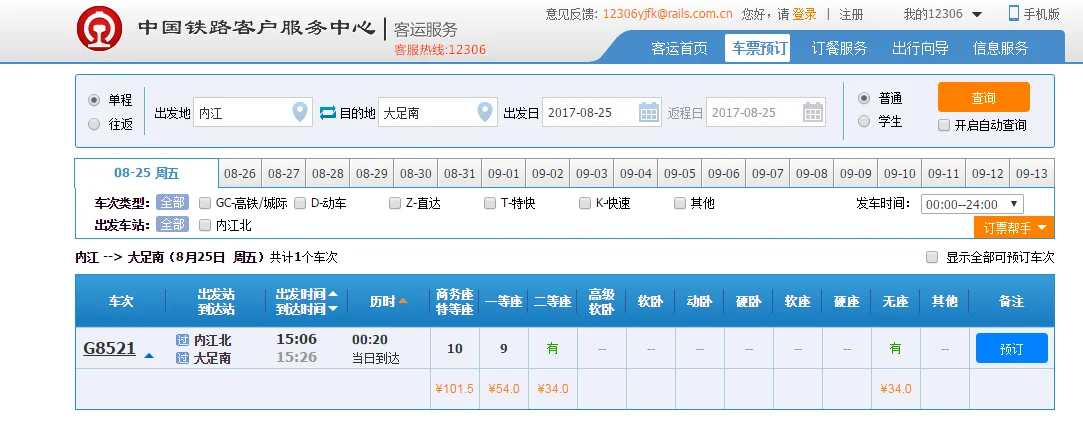This screenshot has height=445, width=1083.
Task: Click the 手机版 mobile version link
Action: point(1042,14)
